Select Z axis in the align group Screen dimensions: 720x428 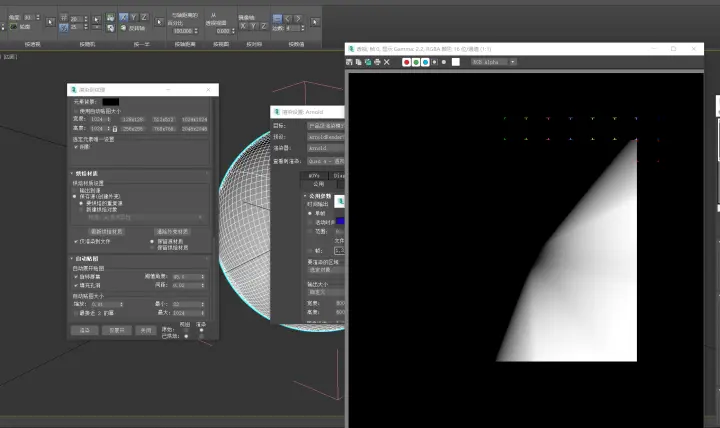(x=144, y=17)
